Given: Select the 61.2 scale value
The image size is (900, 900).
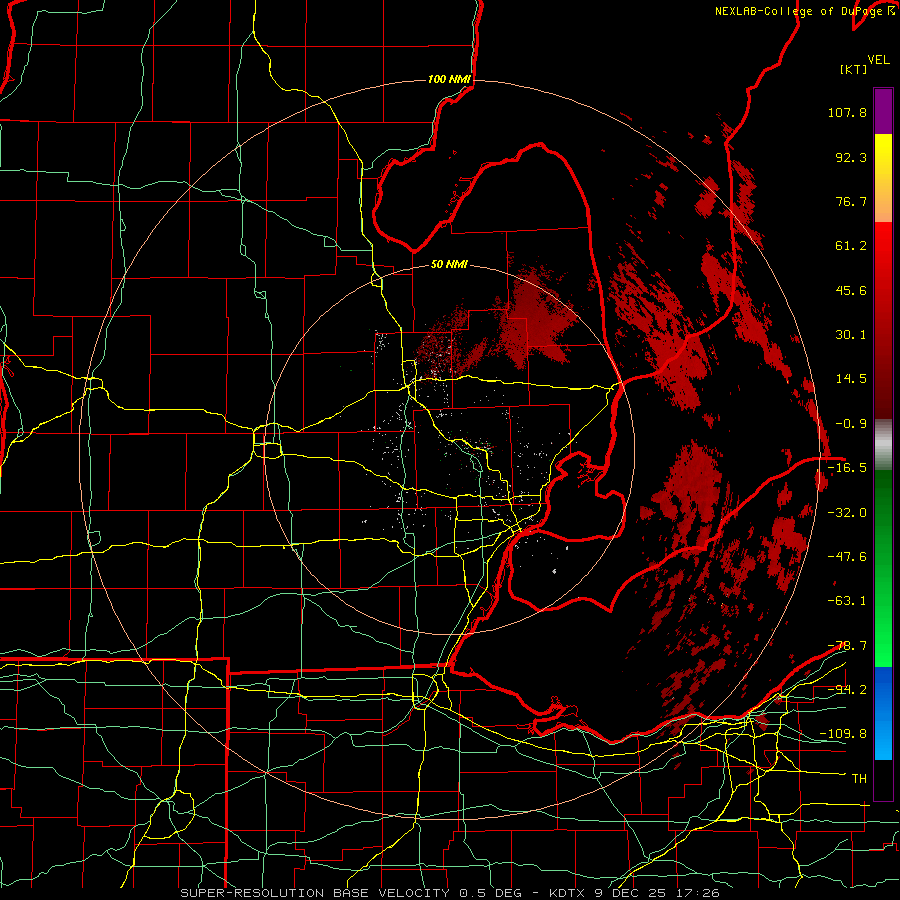Looking at the screenshot, I should click(x=851, y=246).
